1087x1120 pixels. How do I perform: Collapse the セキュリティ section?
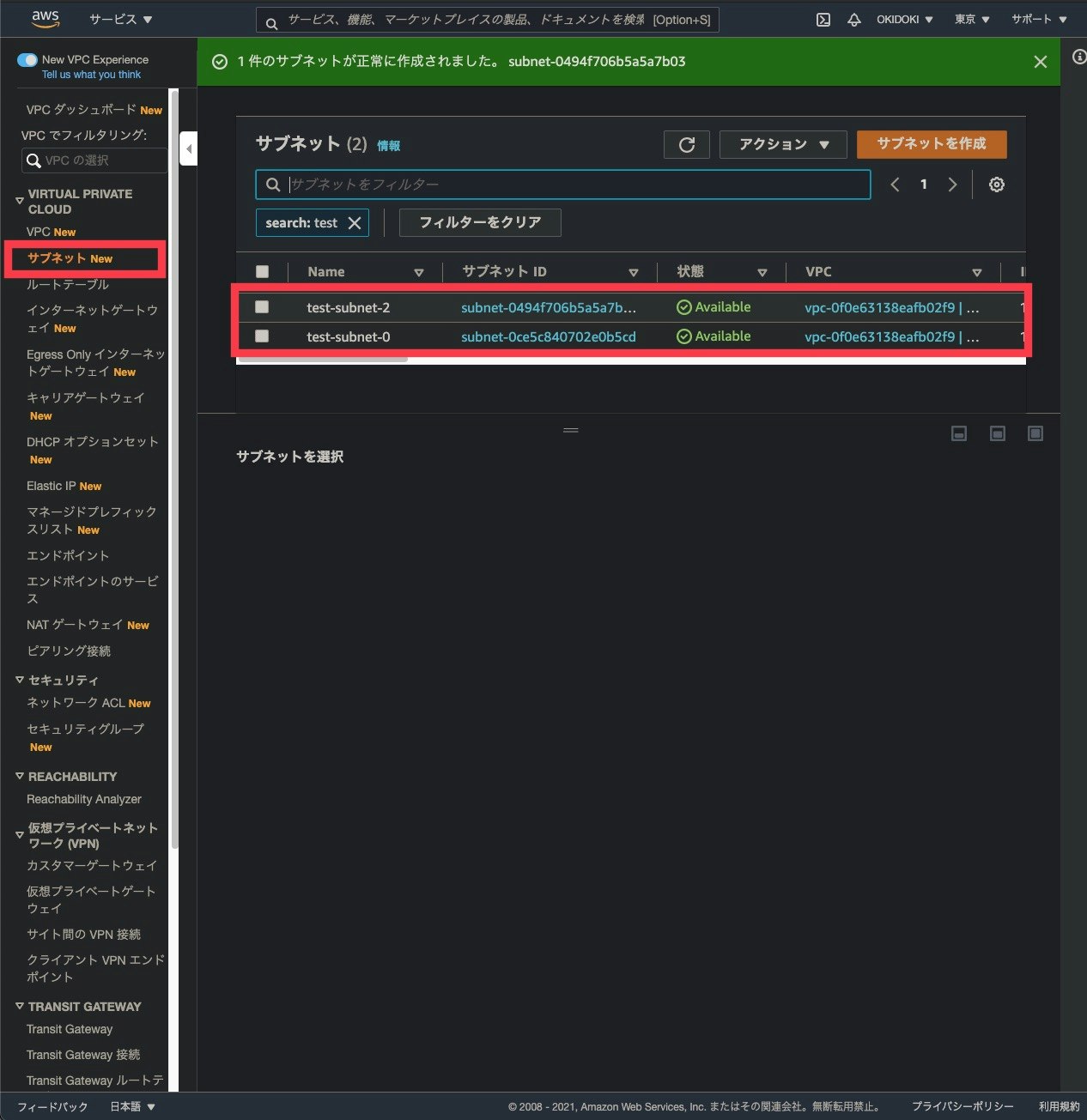(19, 680)
